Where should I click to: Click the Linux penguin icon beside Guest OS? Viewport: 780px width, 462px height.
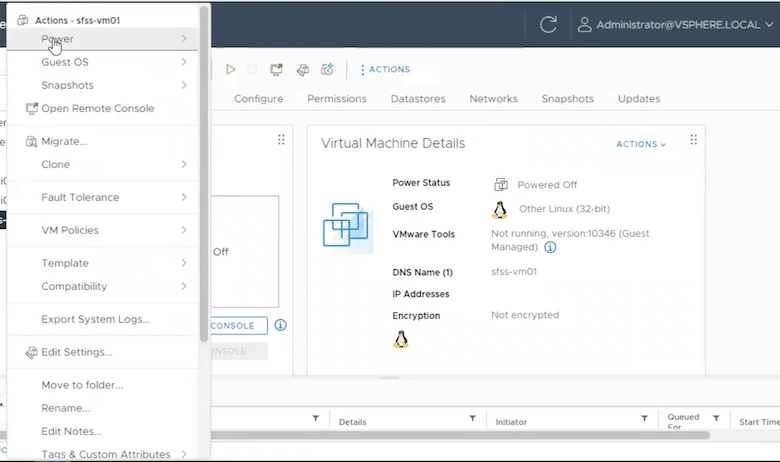pyautogui.click(x=499, y=210)
